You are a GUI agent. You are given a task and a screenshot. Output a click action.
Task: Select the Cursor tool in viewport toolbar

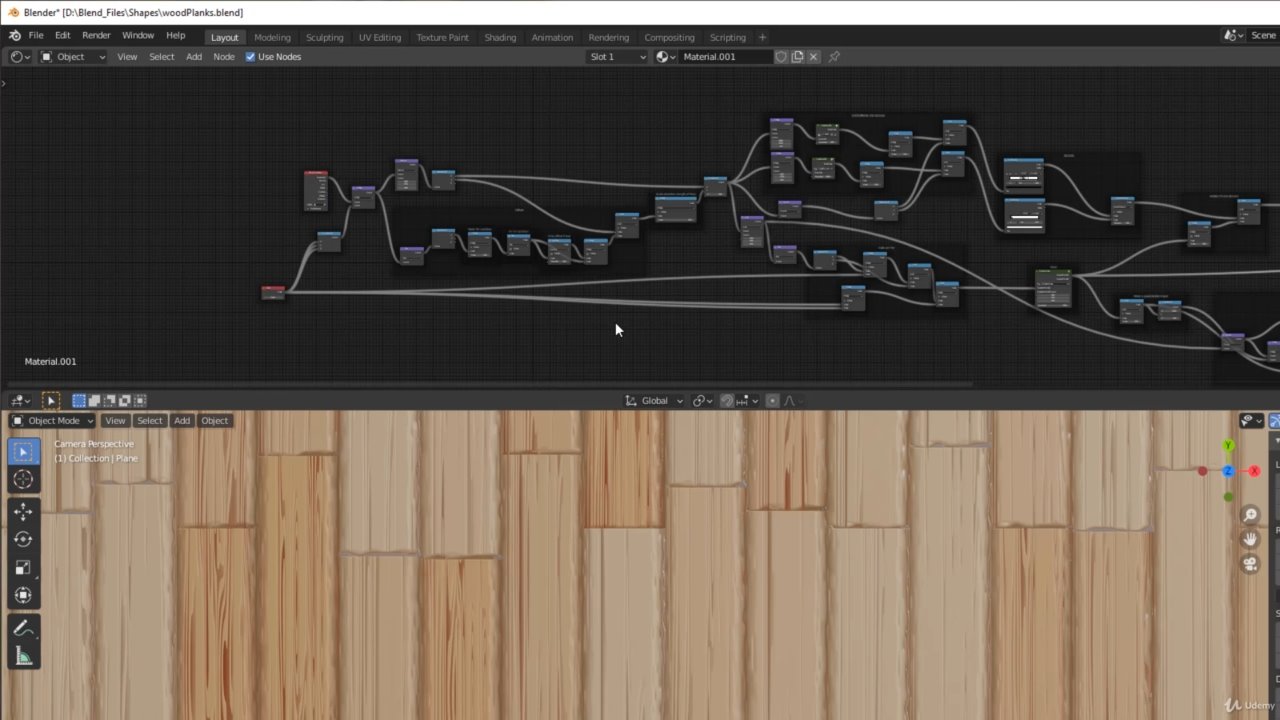click(x=23, y=479)
